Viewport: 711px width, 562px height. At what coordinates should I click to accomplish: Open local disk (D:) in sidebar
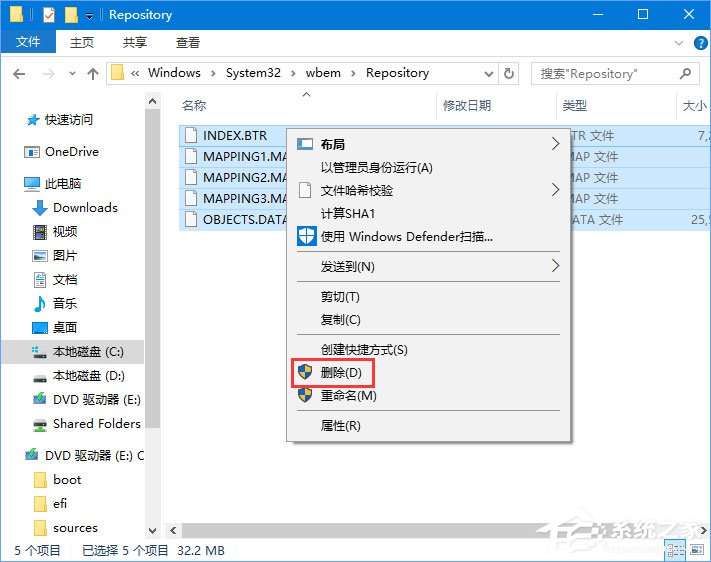[88, 376]
